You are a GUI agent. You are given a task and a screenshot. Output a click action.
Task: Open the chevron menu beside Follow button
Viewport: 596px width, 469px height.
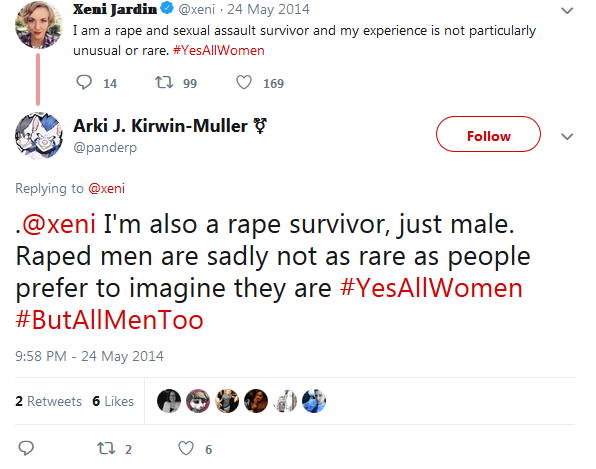point(567,136)
